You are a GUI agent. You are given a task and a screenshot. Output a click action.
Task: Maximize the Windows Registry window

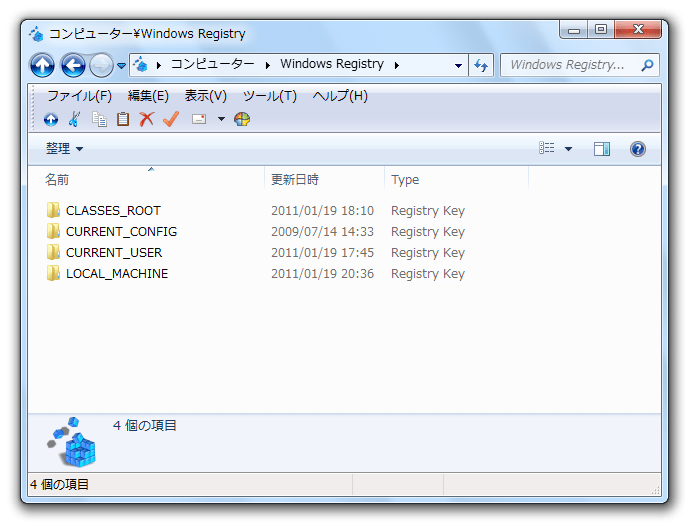pyautogui.click(x=600, y=30)
